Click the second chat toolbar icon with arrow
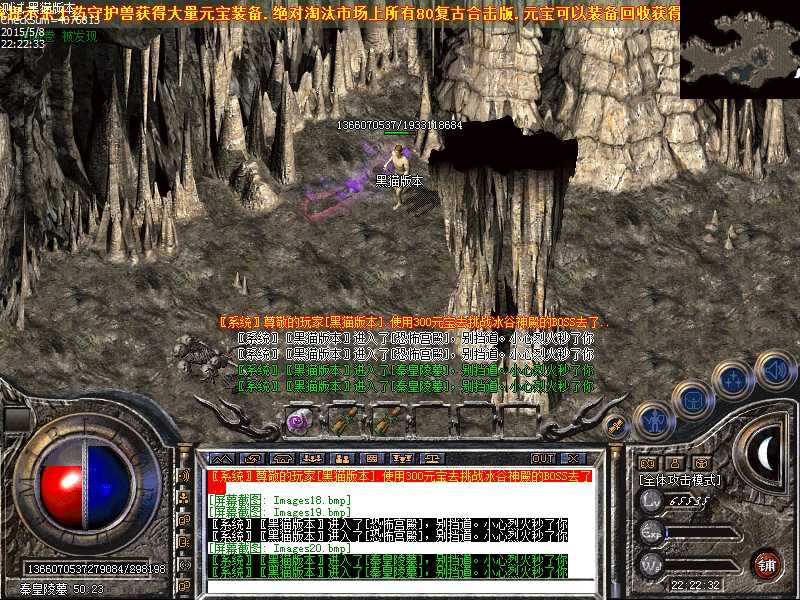800x600 pixels. [x=252, y=458]
